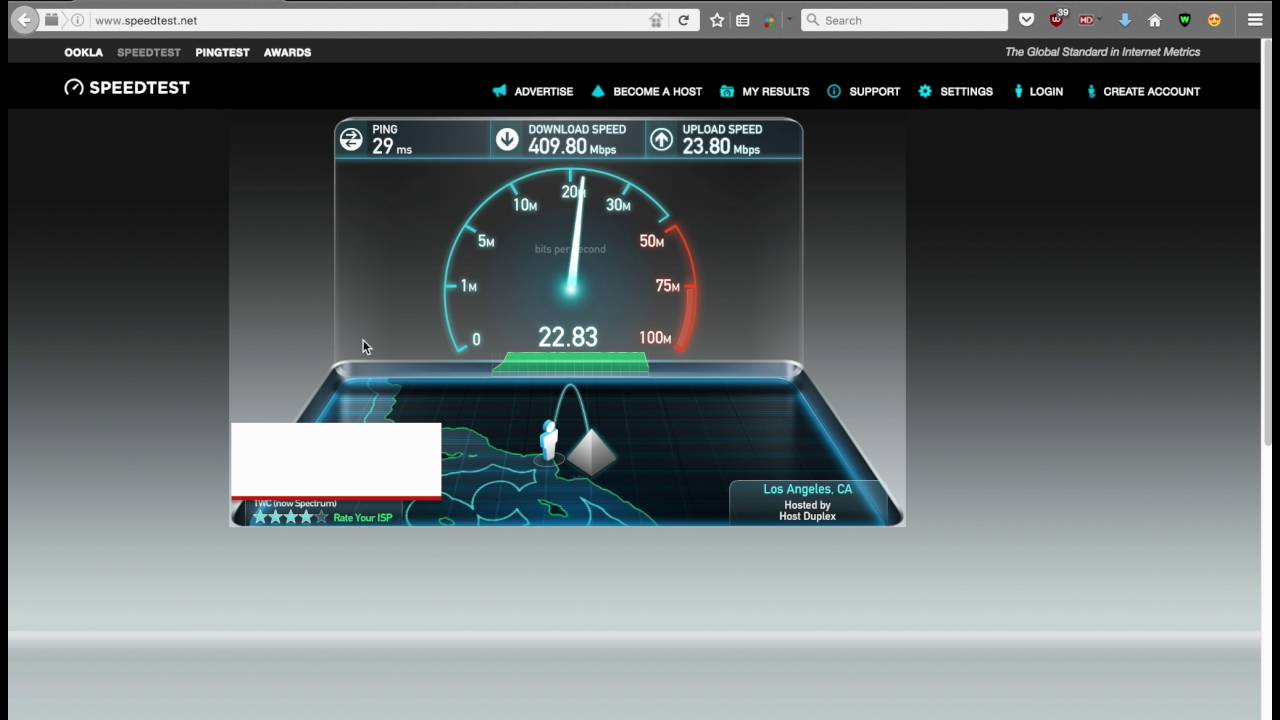
Task: Click the grayed home icon in address bar
Action: 656,20
